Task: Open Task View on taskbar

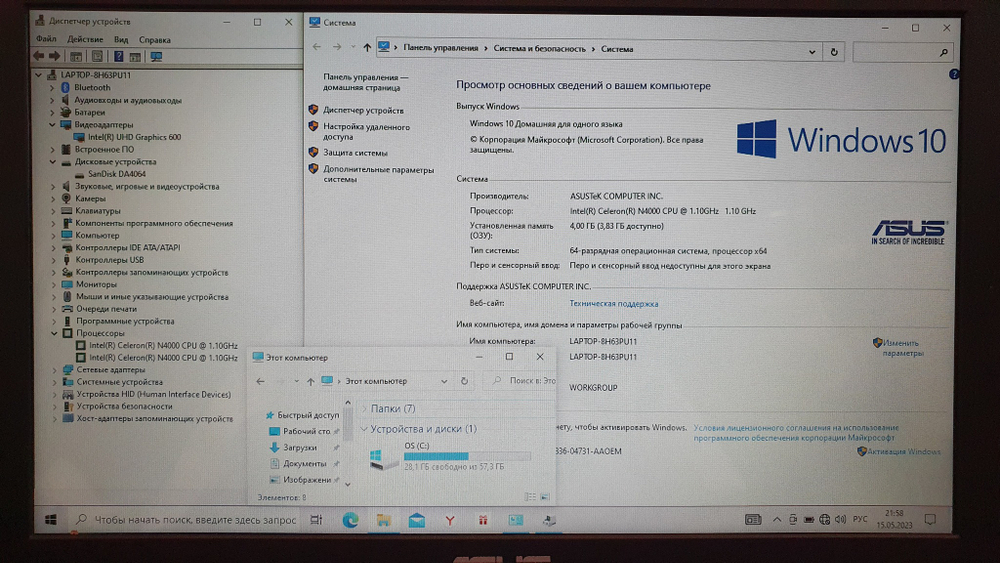Action: pos(316,520)
